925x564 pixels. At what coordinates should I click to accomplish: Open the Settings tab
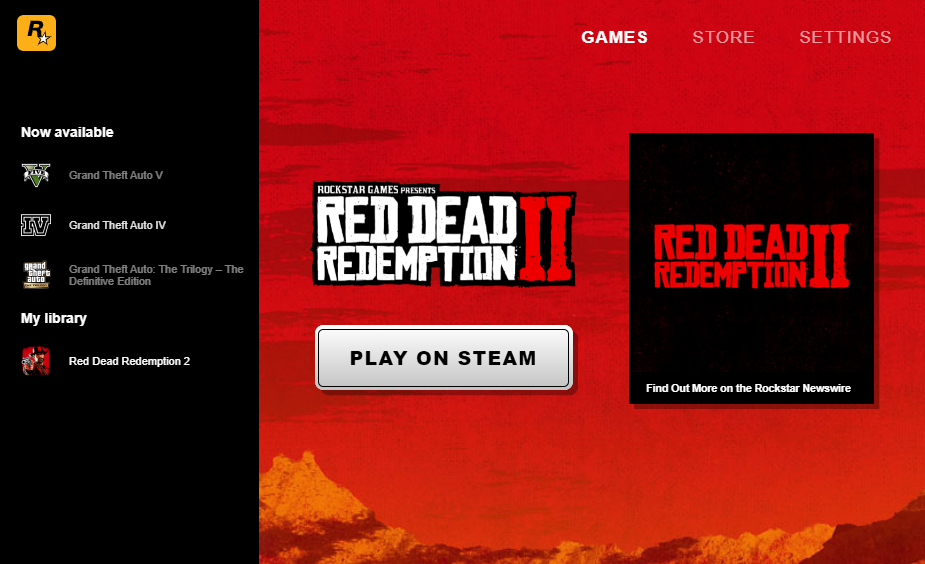tap(845, 37)
